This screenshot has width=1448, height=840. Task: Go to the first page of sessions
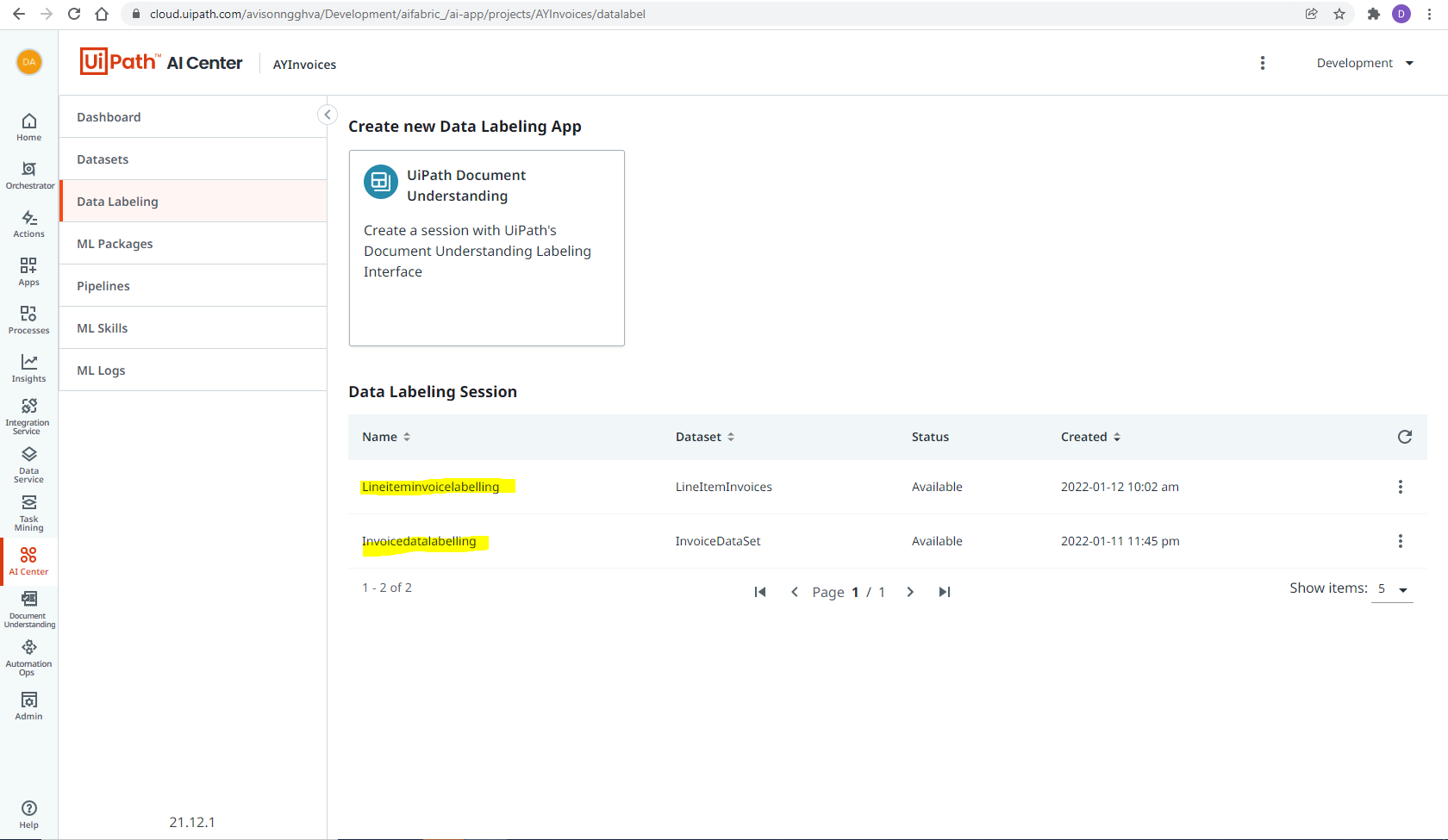pos(760,592)
